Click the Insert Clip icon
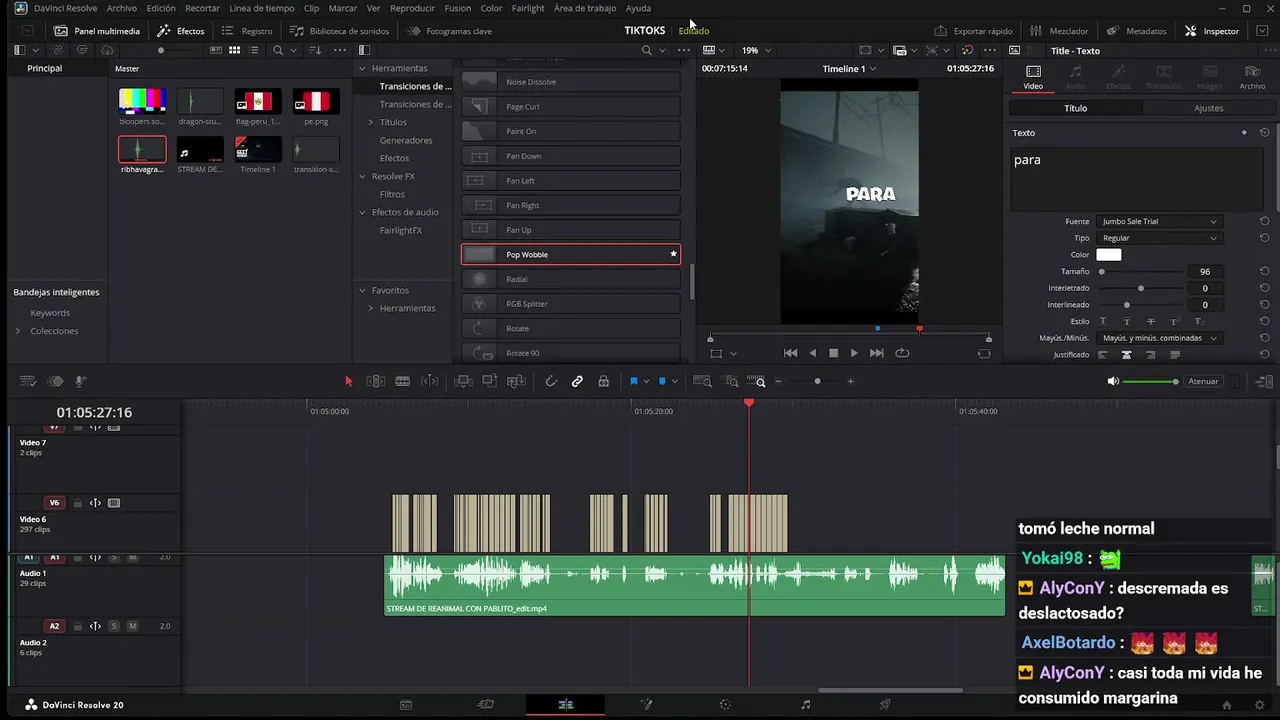Viewport: 1280px width, 720px height. click(x=463, y=381)
